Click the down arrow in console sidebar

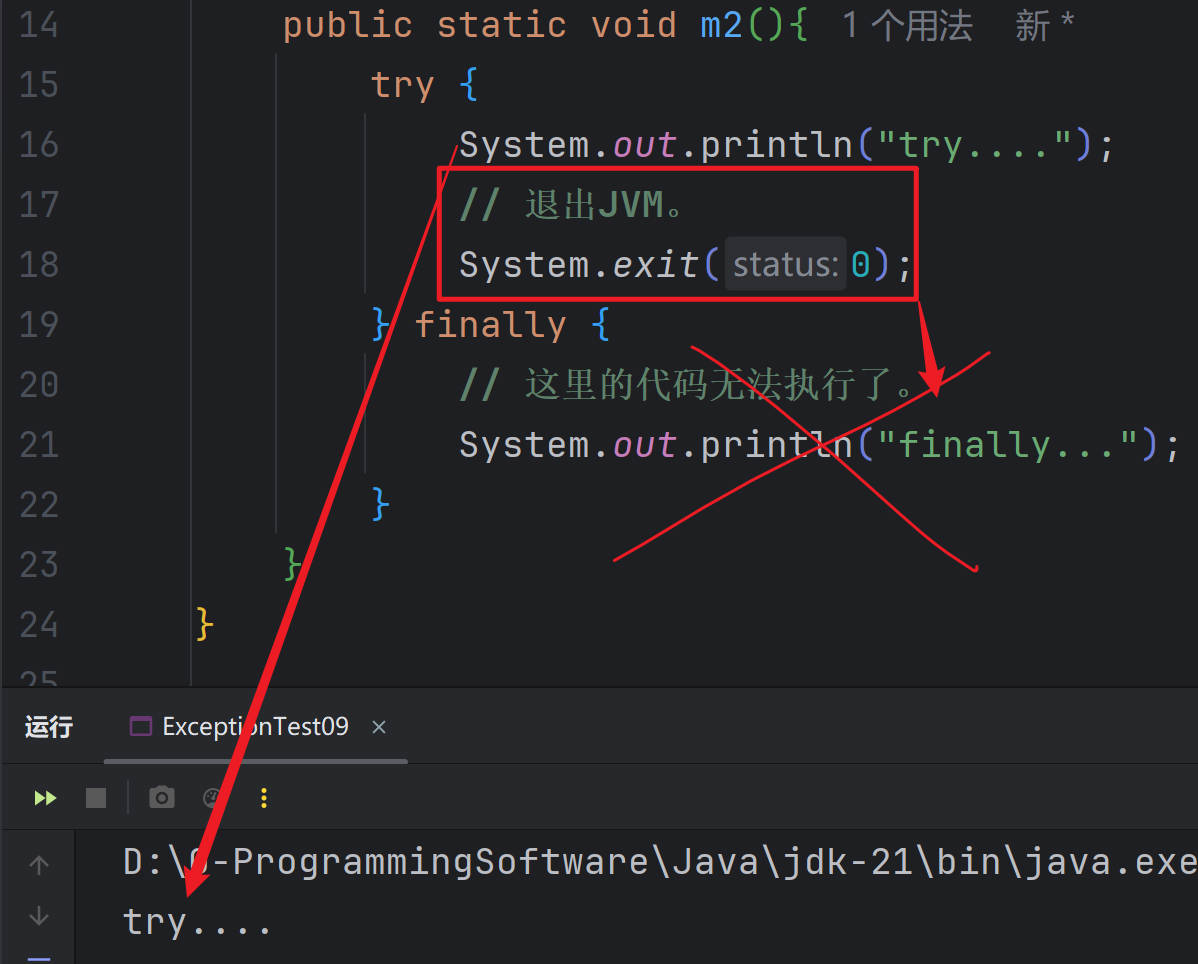pyautogui.click(x=39, y=915)
